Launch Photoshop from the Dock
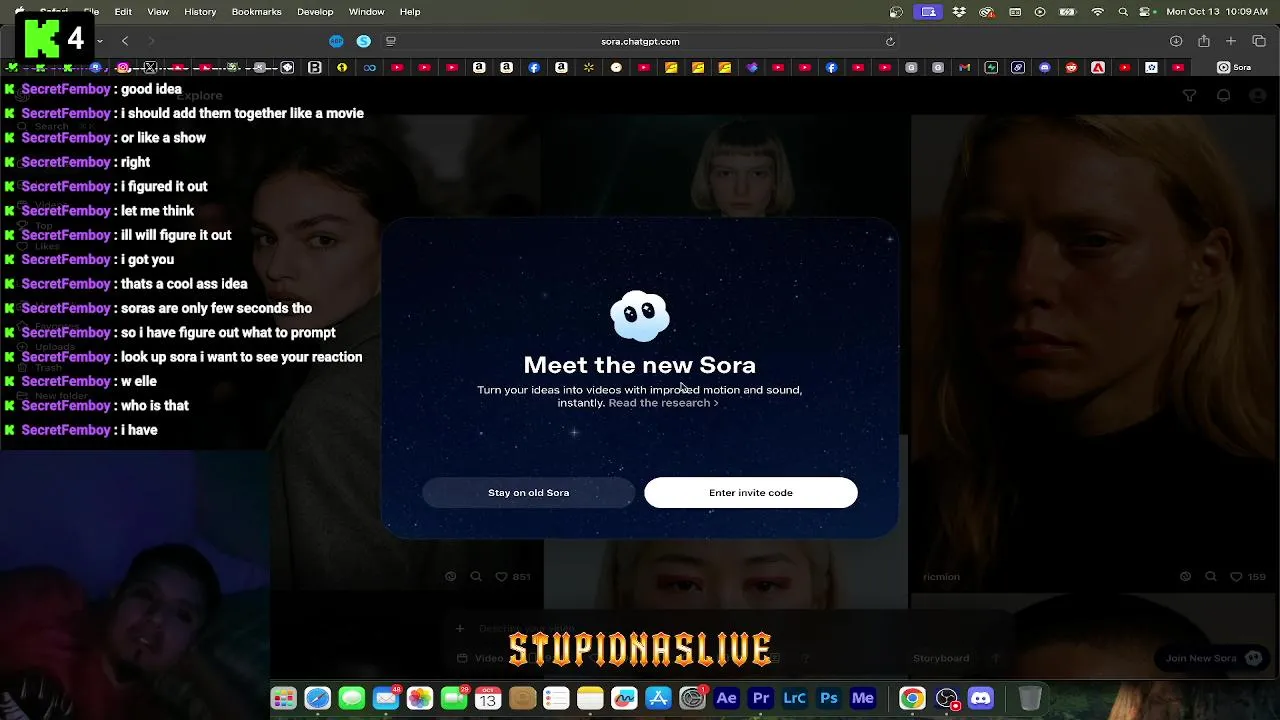 [829, 698]
